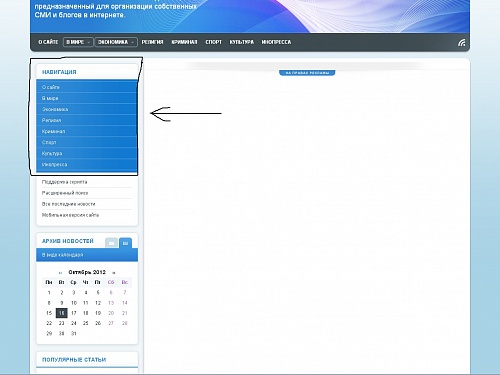
Task: Select the highlighted date 16 in calendar
Action: (62, 313)
